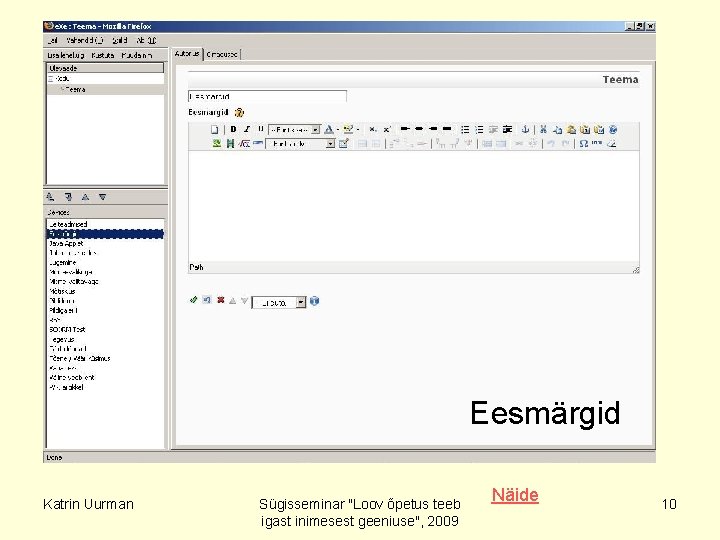Insert a math formula with the square-root icon
The width and height of the screenshot is (720, 540).
tap(244, 144)
